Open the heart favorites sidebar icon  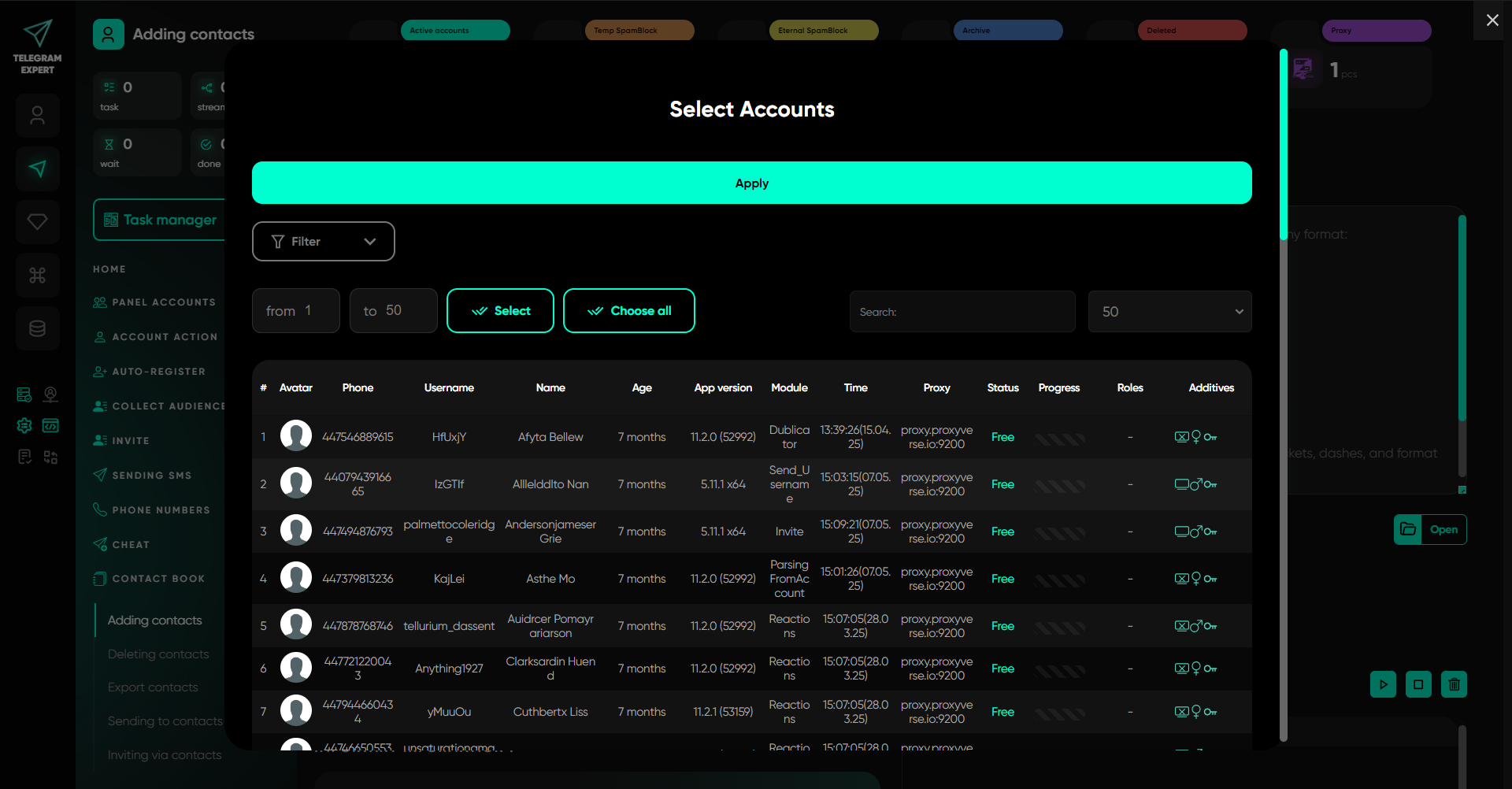pos(37,222)
